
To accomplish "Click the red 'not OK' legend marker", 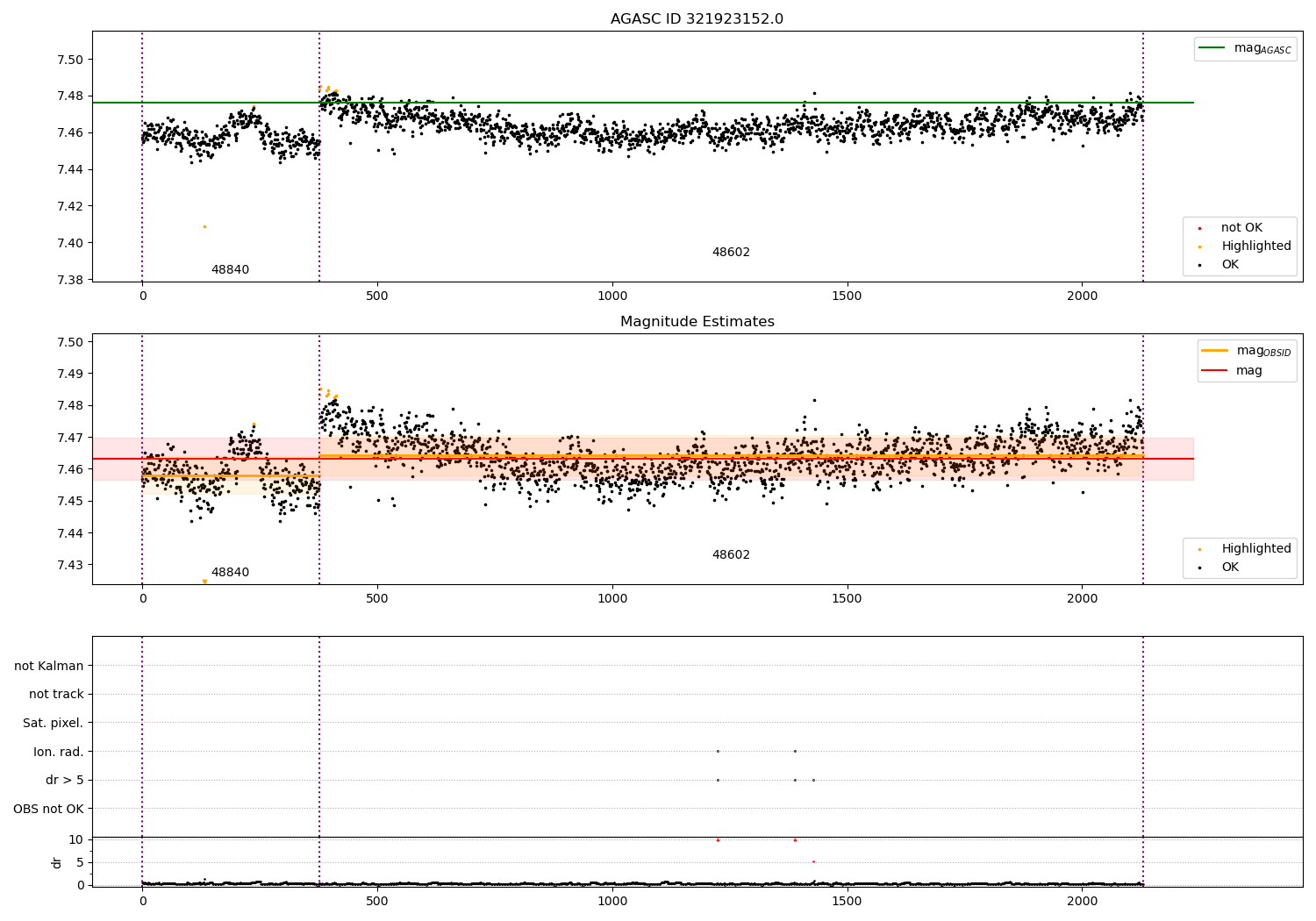I will tap(1199, 228).
